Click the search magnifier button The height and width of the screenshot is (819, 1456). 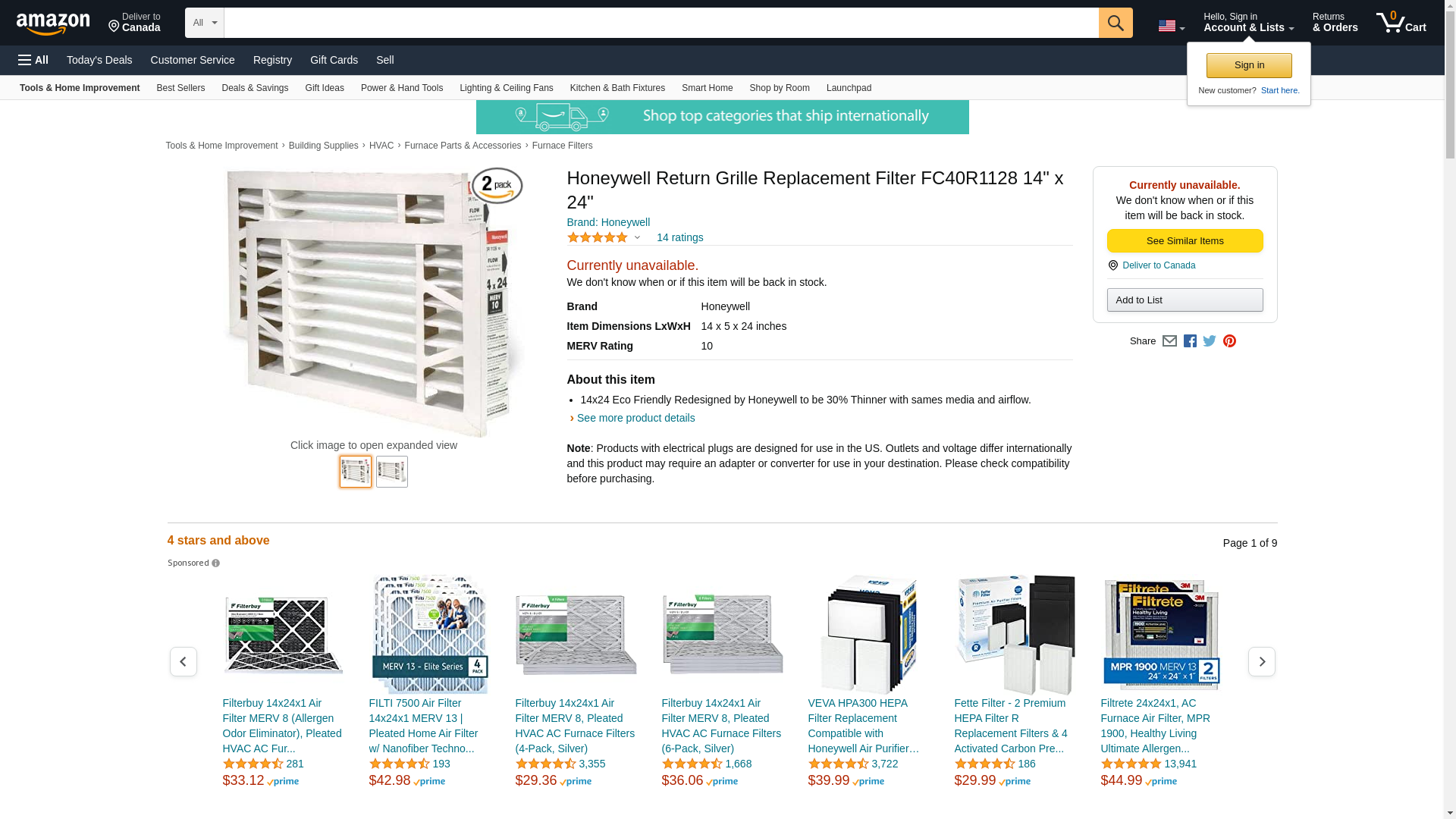(x=1116, y=23)
